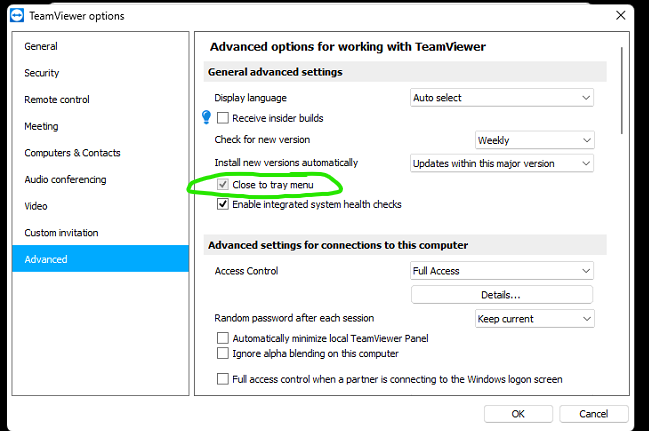Click Advanced settings for connections to this computer header
The image size is (649, 431).
click(405, 245)
